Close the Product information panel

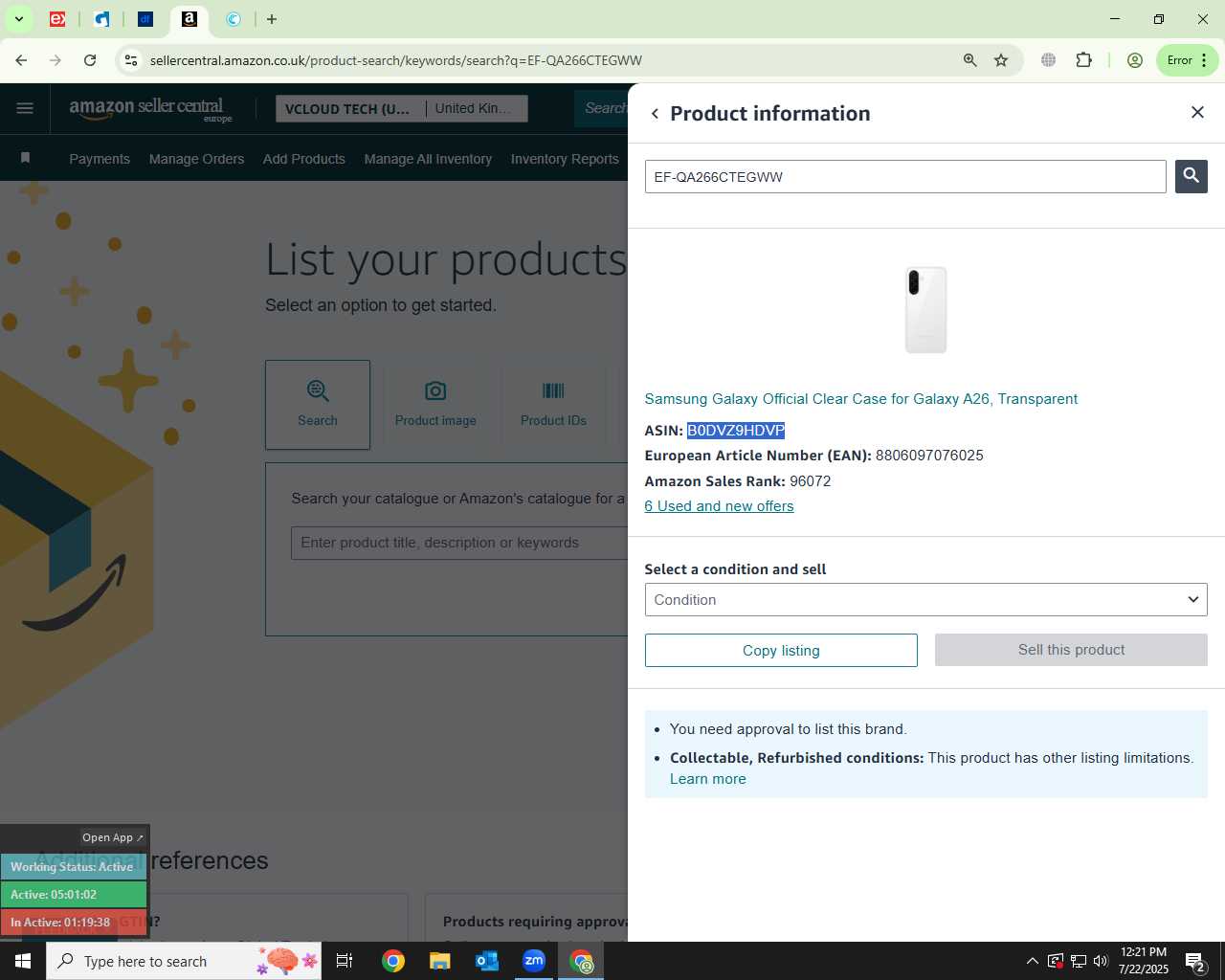click(x=1197, y=112)
